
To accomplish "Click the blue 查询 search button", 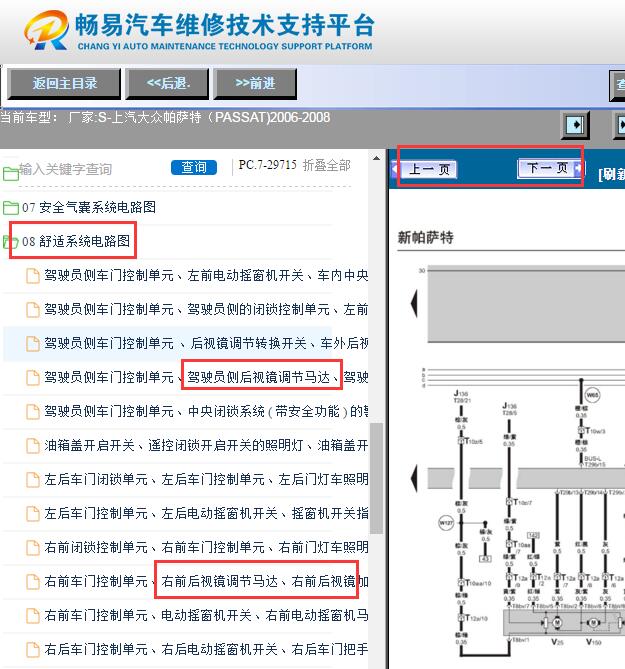I will click(x=194, y=167).
